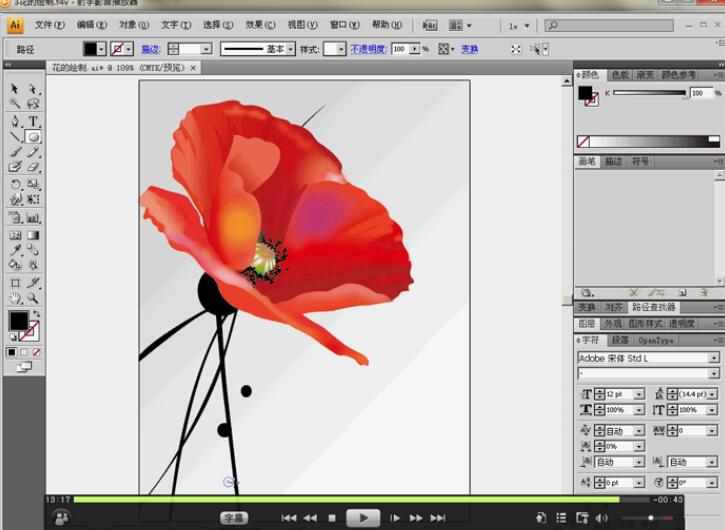This screenshot has width=725, height=530.
Task: Open the 对象(O) menu
Action: click(x=134, y=25)
